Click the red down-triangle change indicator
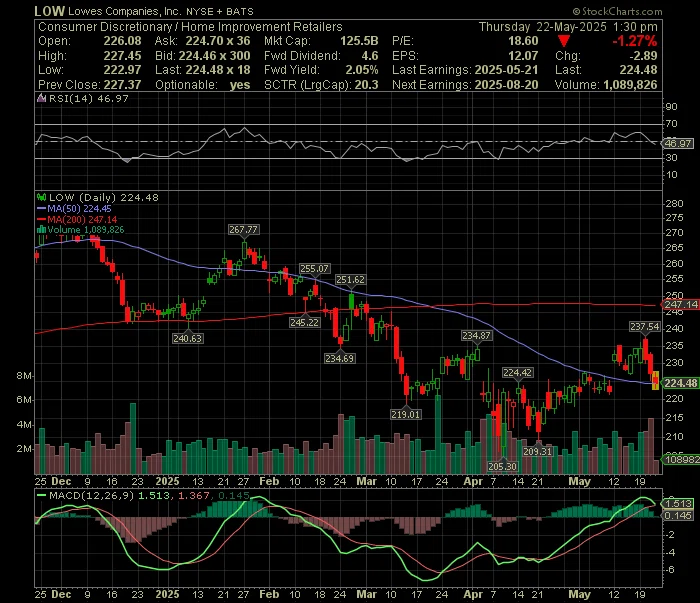700x603 pixels. coord(564,42)
